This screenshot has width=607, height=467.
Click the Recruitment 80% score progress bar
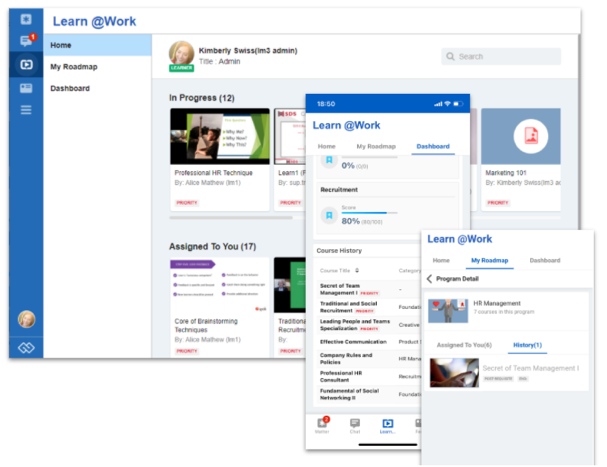pos(369,213)
